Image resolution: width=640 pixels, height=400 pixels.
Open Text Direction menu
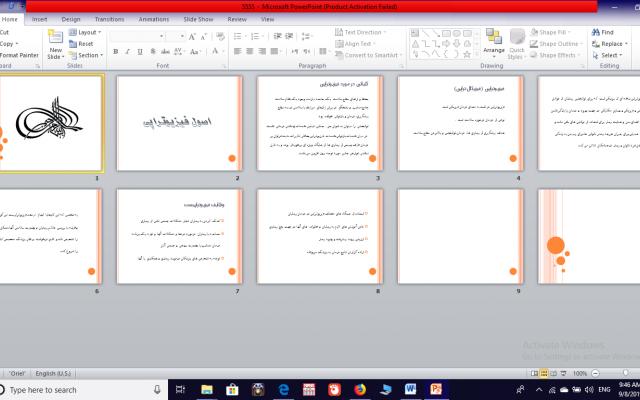coord(360,32)
